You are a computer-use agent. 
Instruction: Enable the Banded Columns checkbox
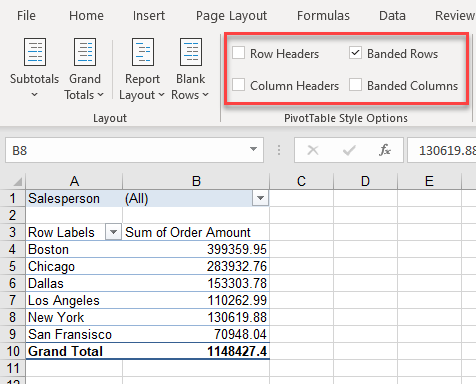click(x=355, y=85)
